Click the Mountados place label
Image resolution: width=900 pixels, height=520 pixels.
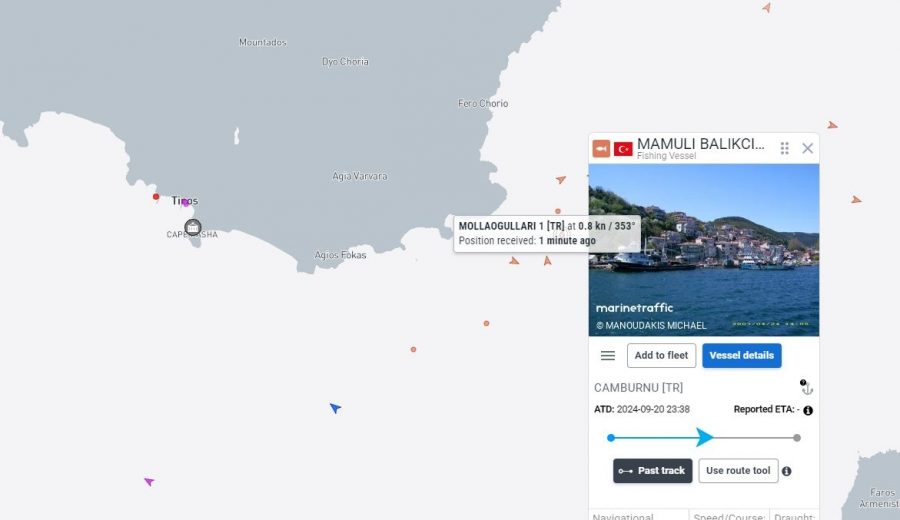pyautogui.click(x=262, y=42)
